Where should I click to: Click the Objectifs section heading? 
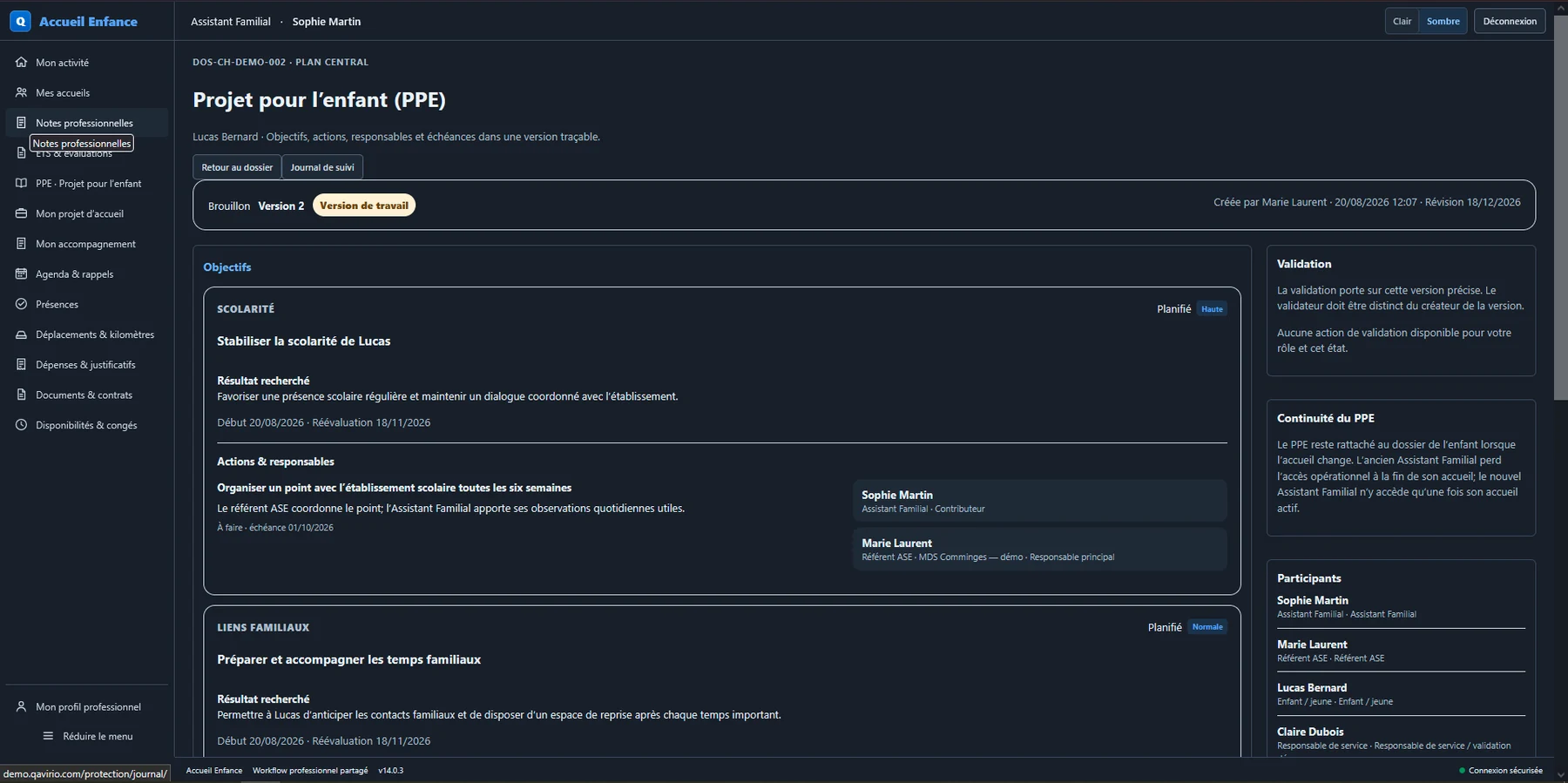[227, 267]
